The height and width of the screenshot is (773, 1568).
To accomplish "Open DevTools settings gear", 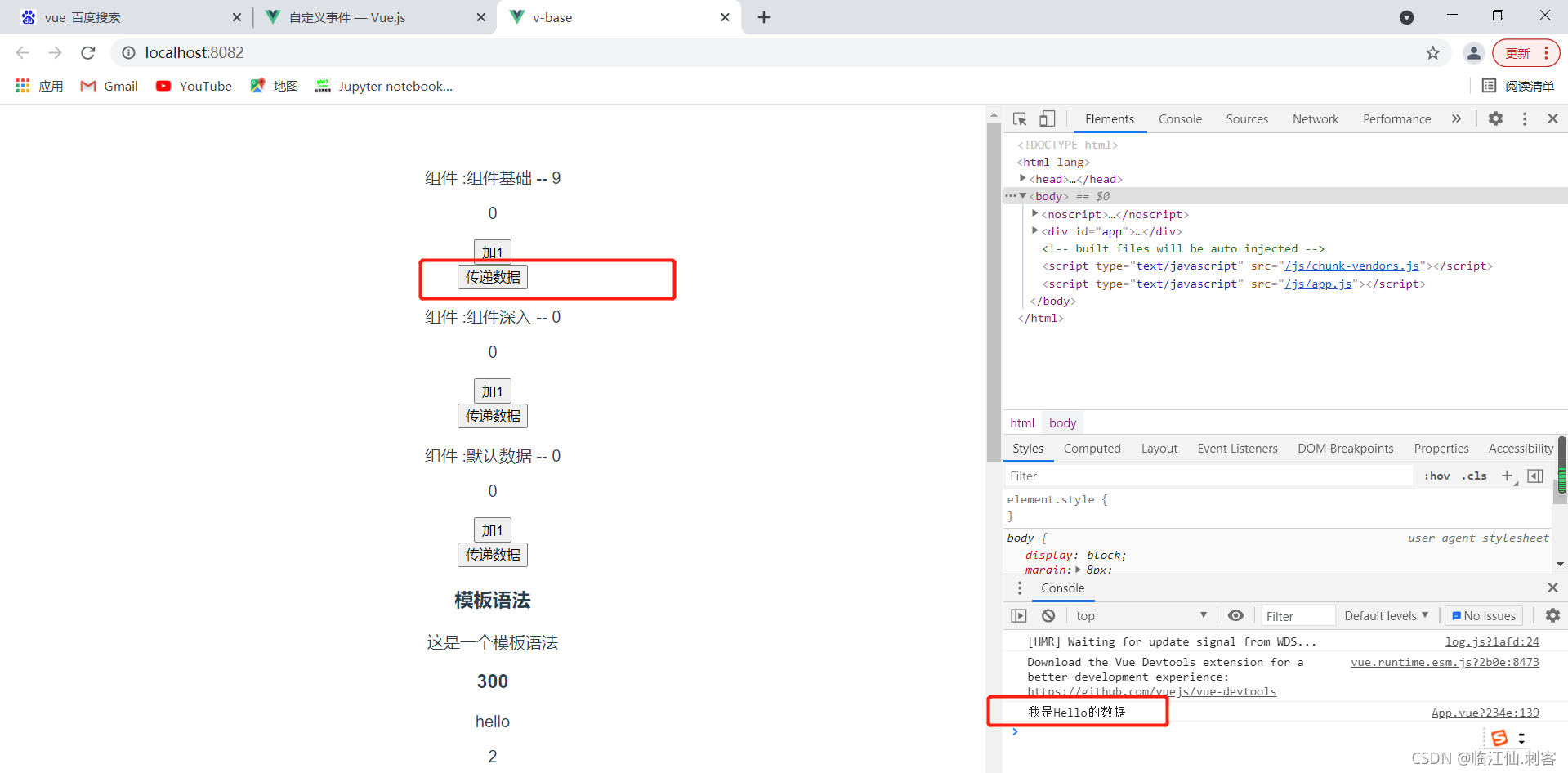I will (x=1495, y=118).
